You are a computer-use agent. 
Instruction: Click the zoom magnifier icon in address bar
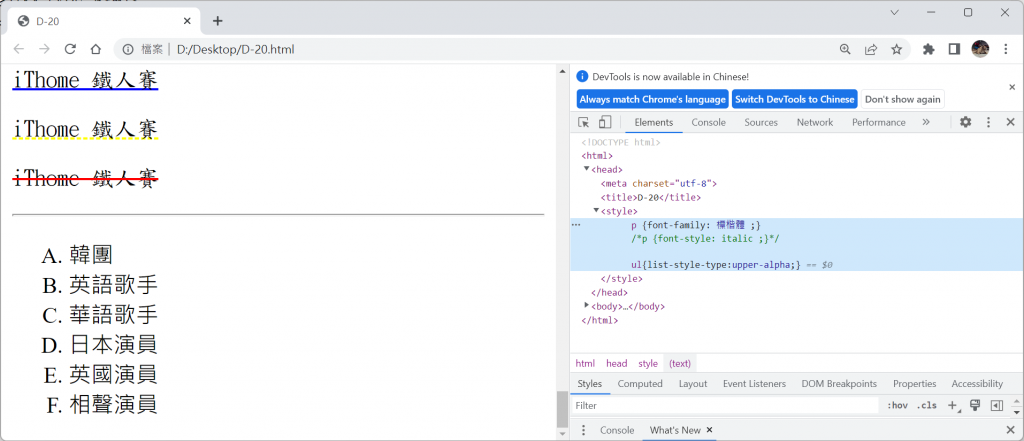[x=845, y=49]
